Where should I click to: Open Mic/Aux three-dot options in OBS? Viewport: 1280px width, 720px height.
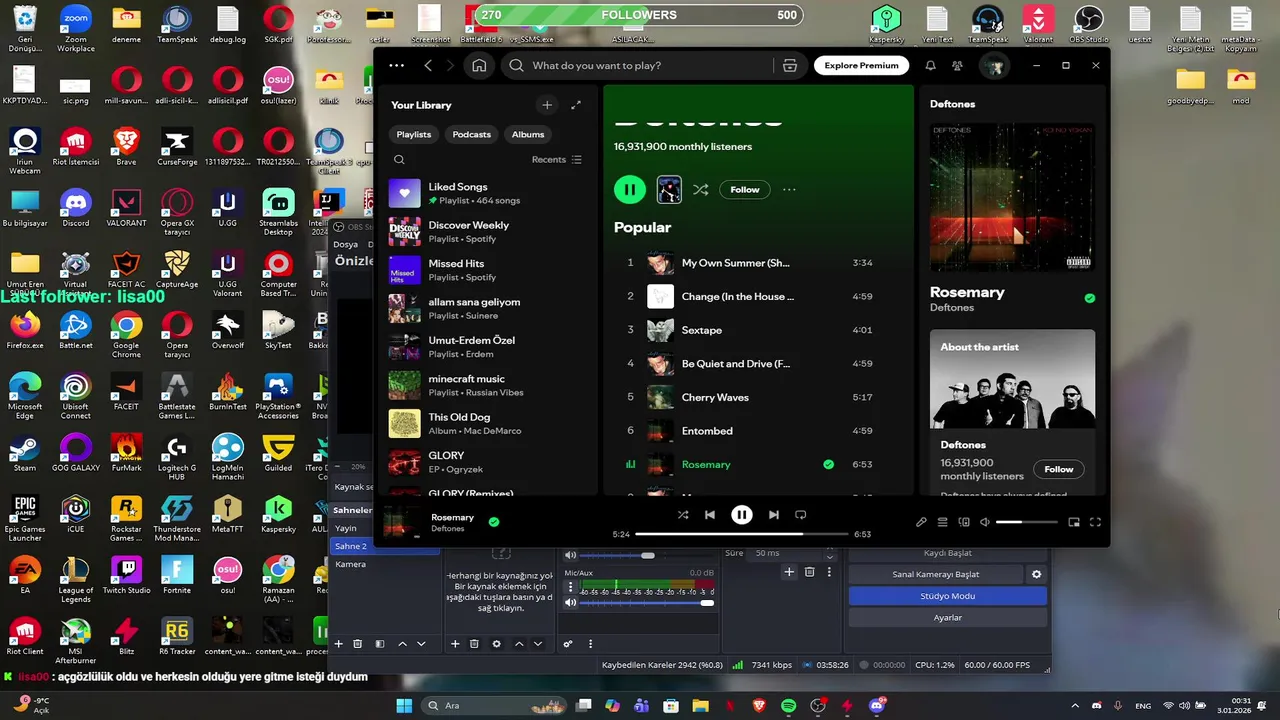pyautogui.click(x=571, y=587)
